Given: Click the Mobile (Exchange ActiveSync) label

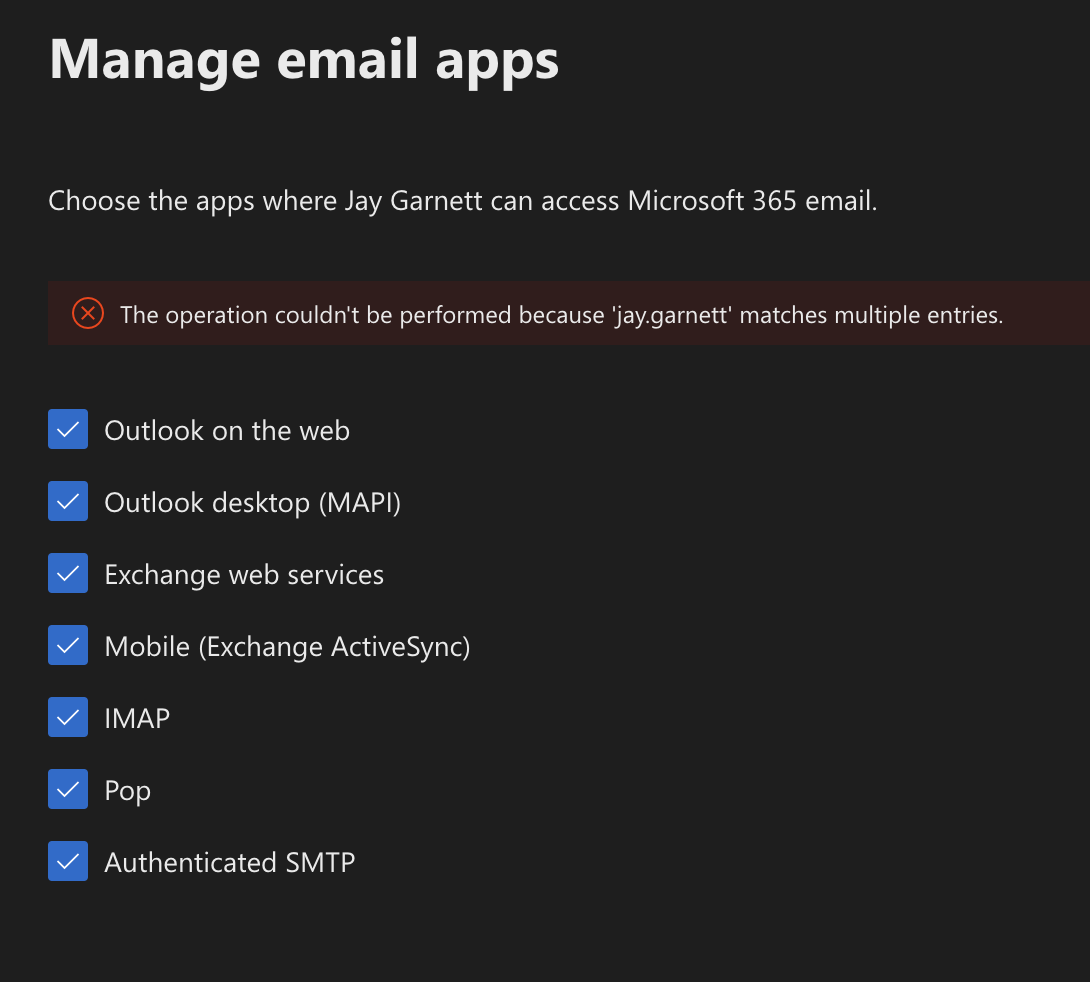Looking at the screenshot, I should pyautogui.click(x=287, y=646).
